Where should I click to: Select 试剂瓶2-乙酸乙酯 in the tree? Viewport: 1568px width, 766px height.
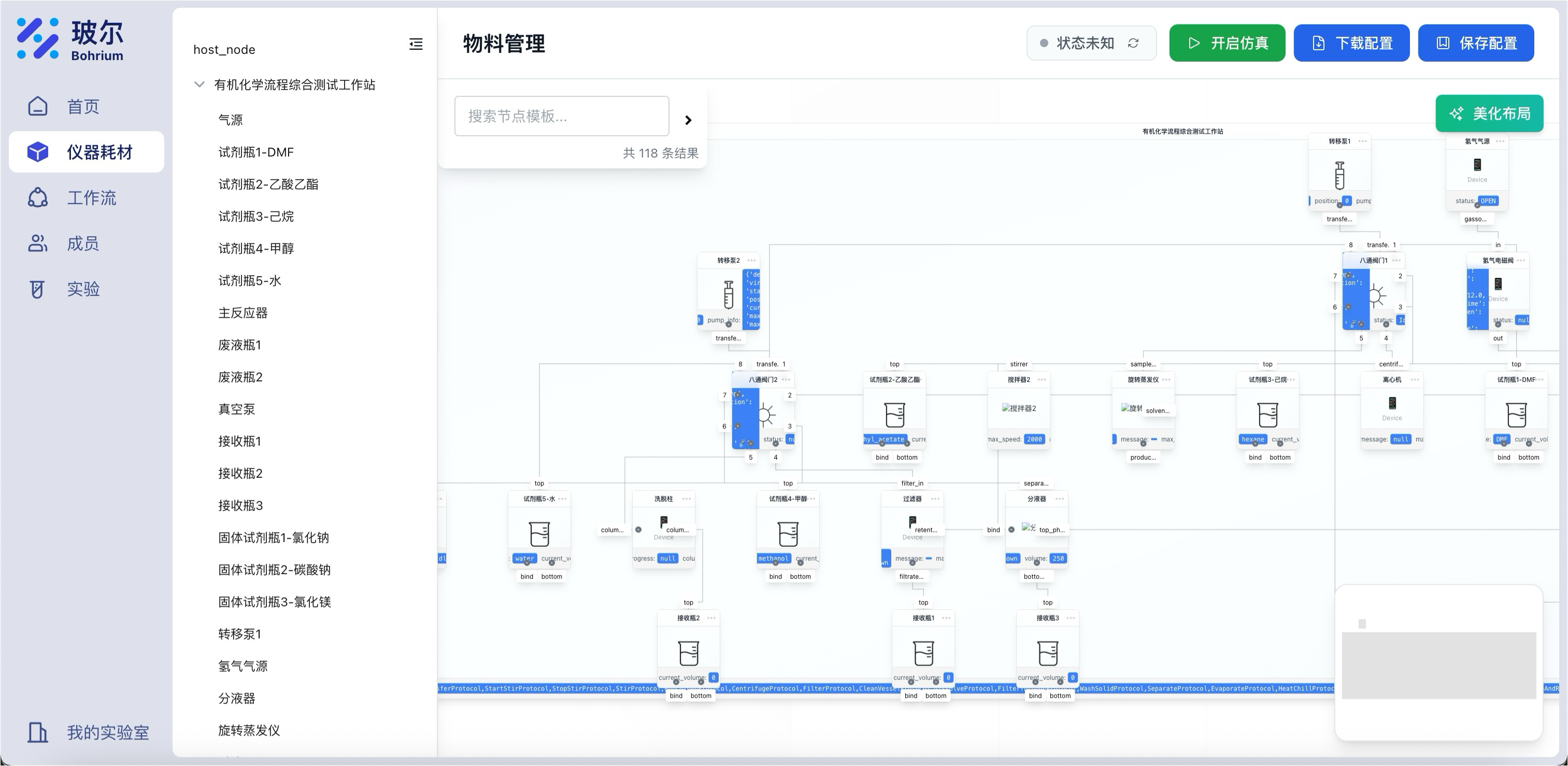point(268,184)
